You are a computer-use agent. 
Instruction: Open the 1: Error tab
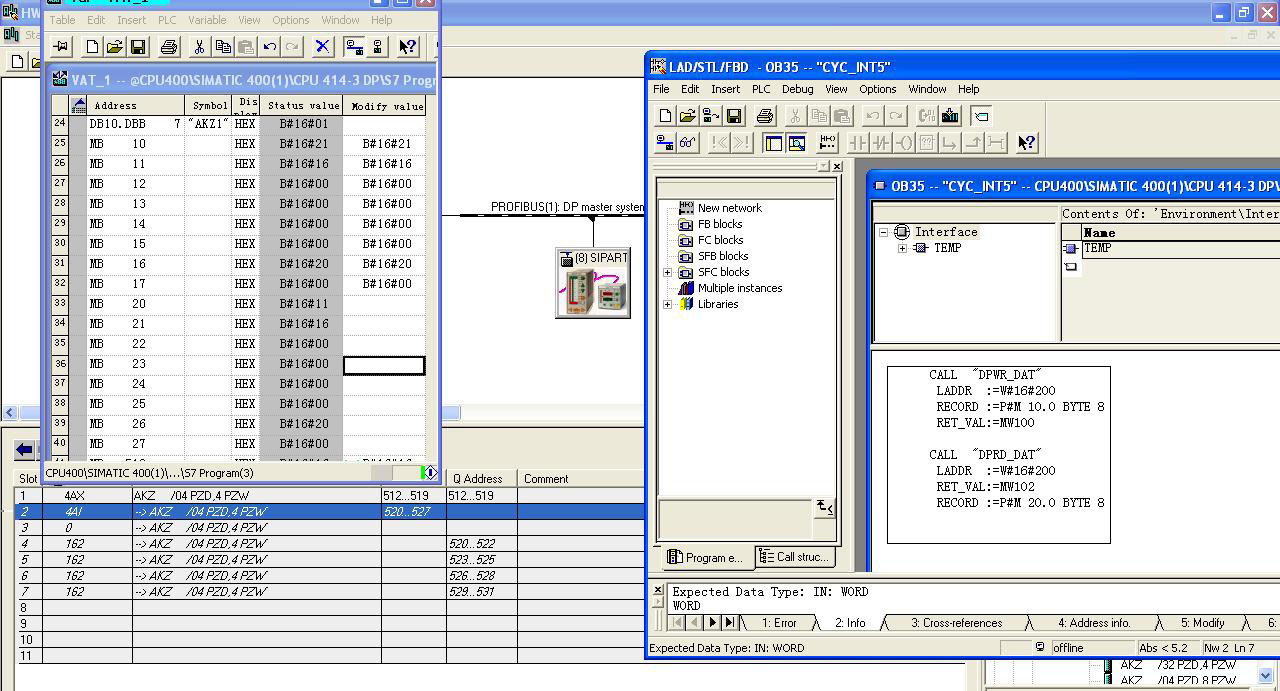tap(779, 622)
